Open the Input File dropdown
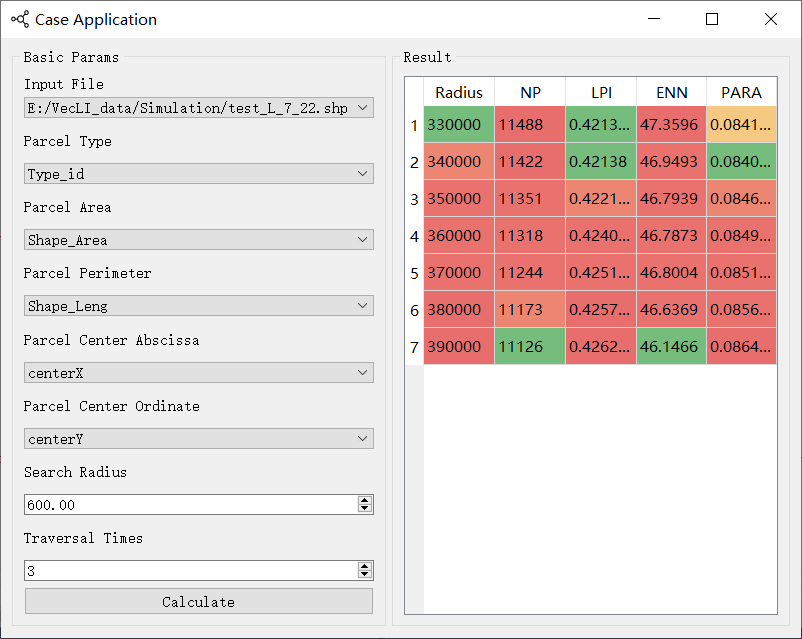 pyautogui.click(x=198, y=108)
